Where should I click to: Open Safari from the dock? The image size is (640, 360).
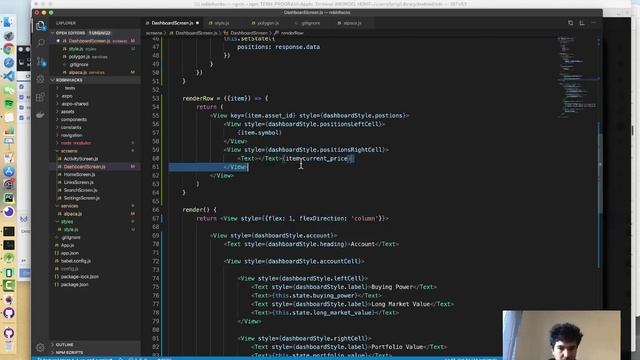[9, 63]
